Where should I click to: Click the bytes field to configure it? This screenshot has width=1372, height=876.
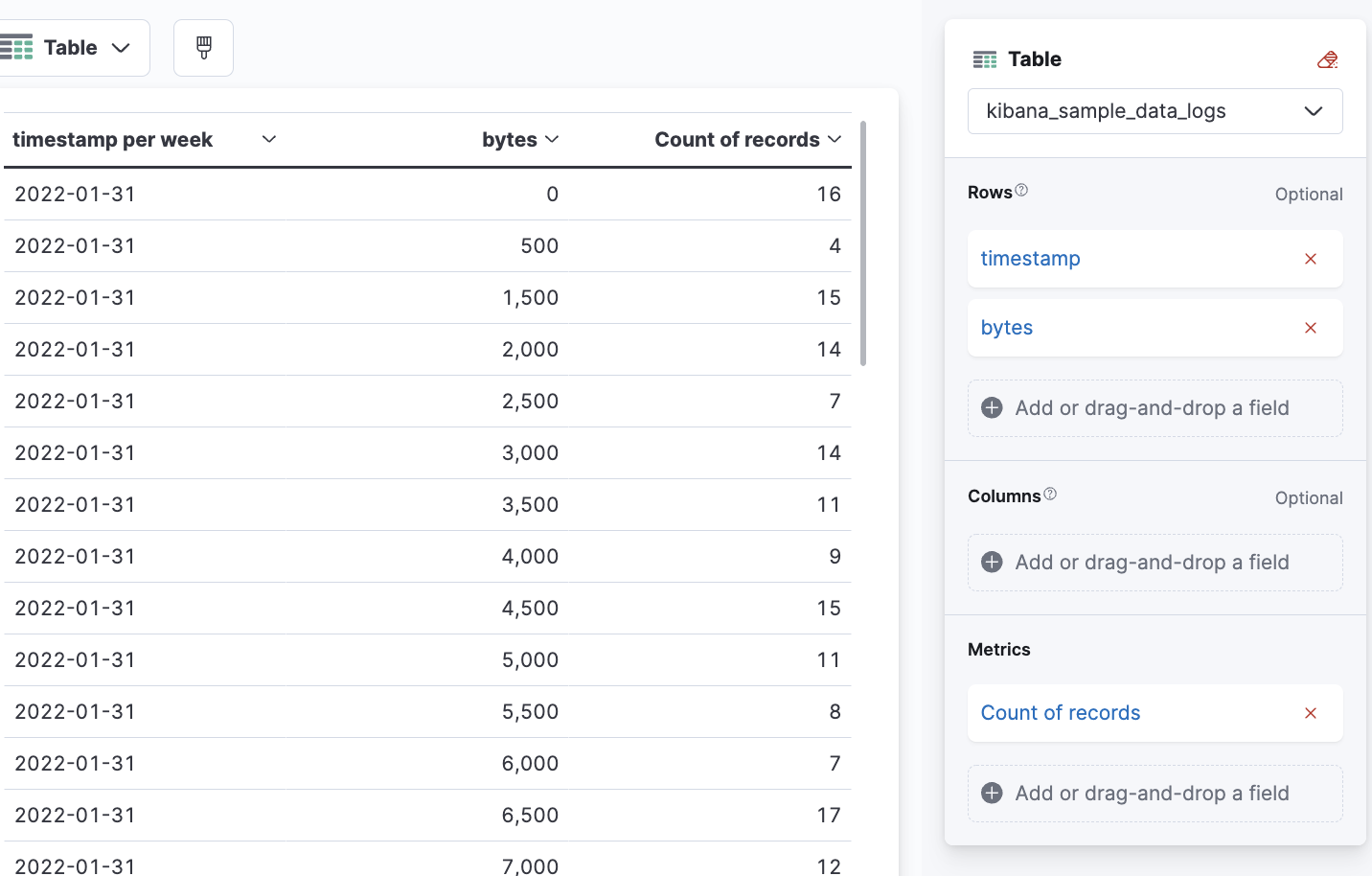pyautogui.click(x=1006, y=328)
